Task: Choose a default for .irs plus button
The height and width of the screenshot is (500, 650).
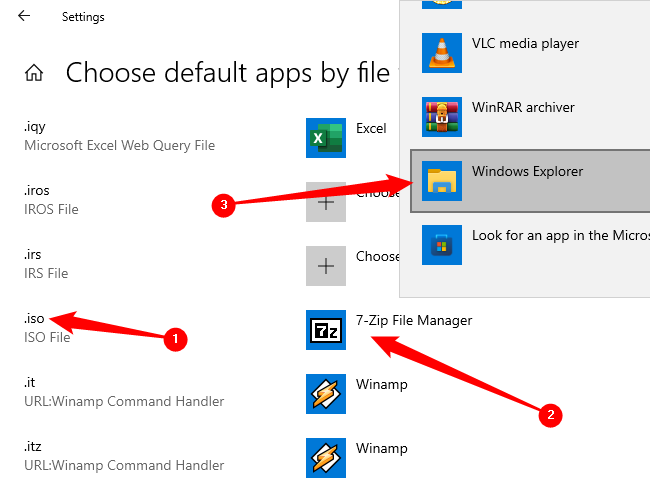Action: coord(325,266)
